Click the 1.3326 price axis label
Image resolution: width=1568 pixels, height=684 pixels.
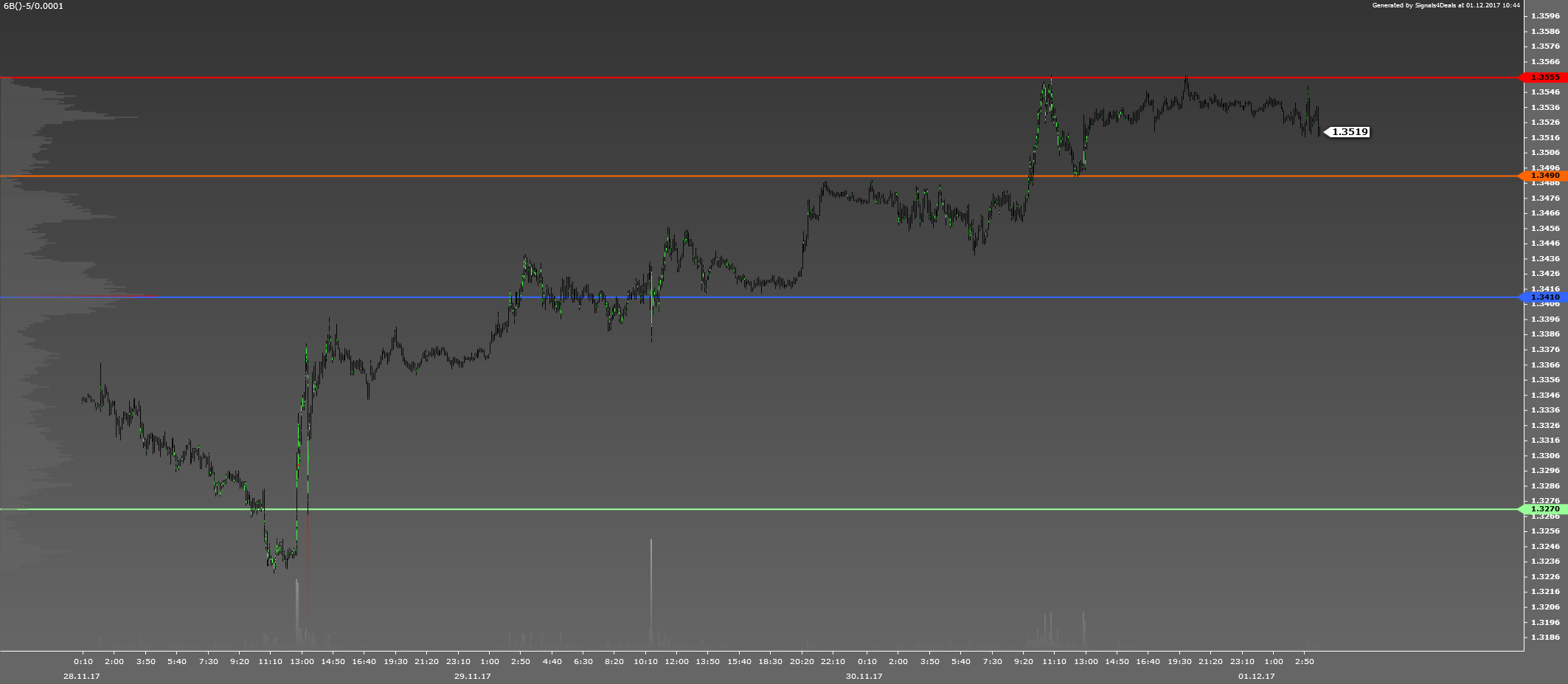[x=1545, y=425]
